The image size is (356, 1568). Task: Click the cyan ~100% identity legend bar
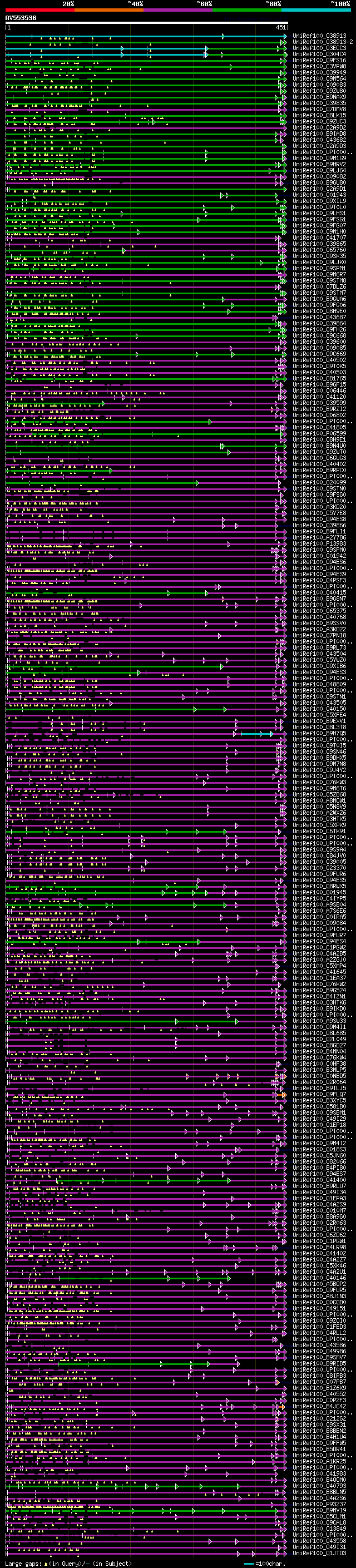coord(316,10)
